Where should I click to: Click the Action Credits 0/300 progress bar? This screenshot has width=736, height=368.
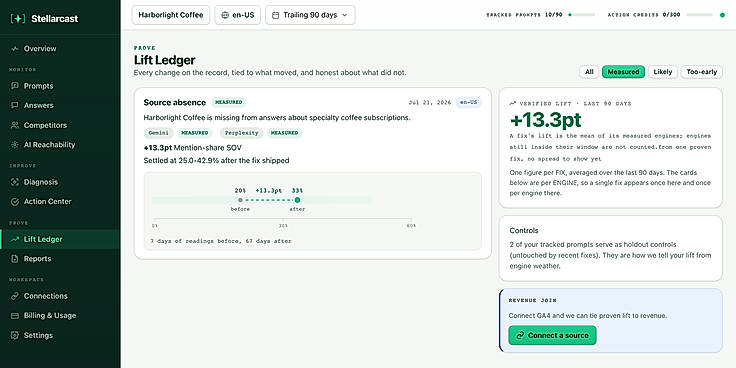pos(699,15)
